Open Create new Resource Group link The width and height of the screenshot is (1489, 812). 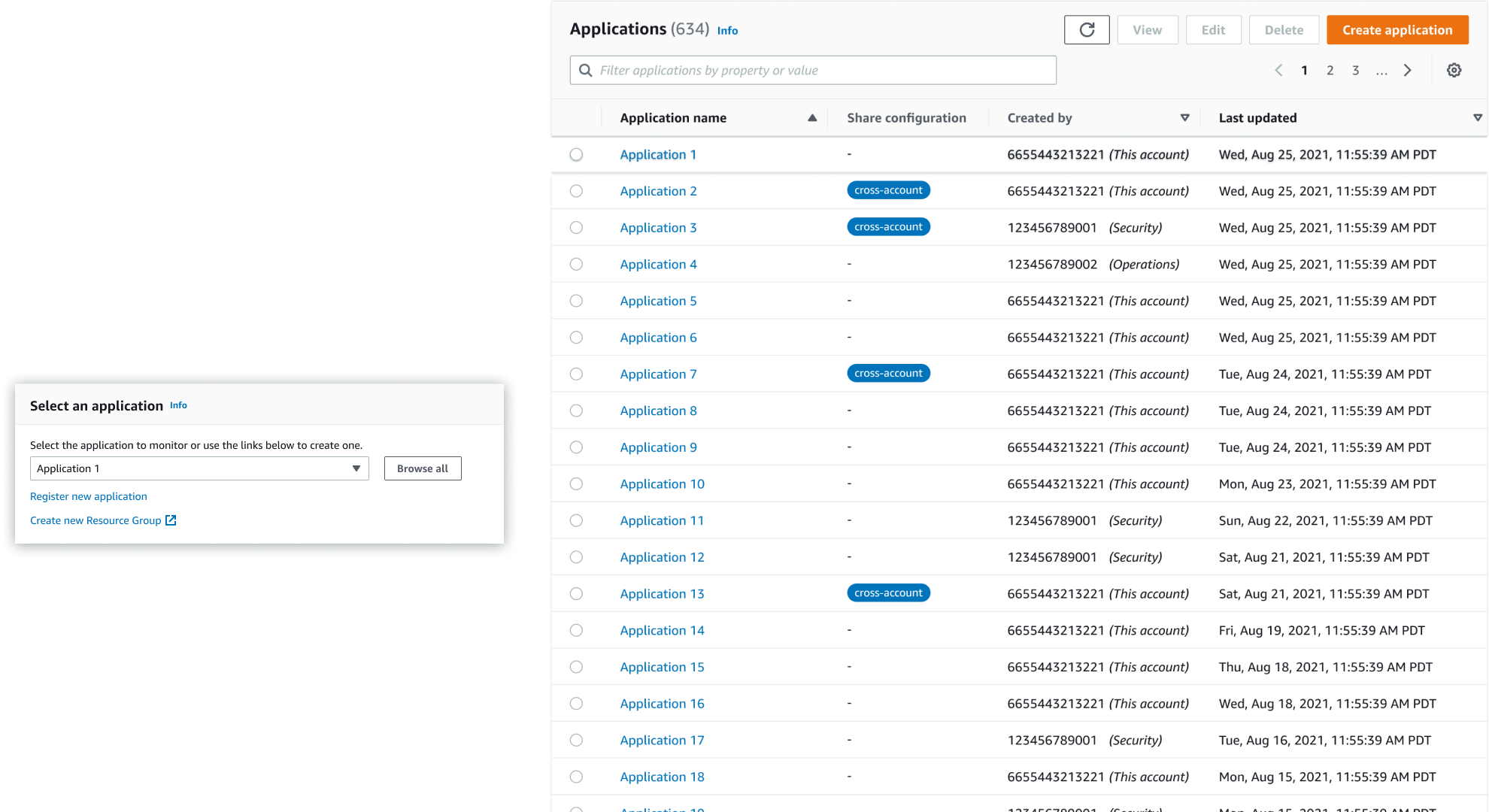[96, 520]
